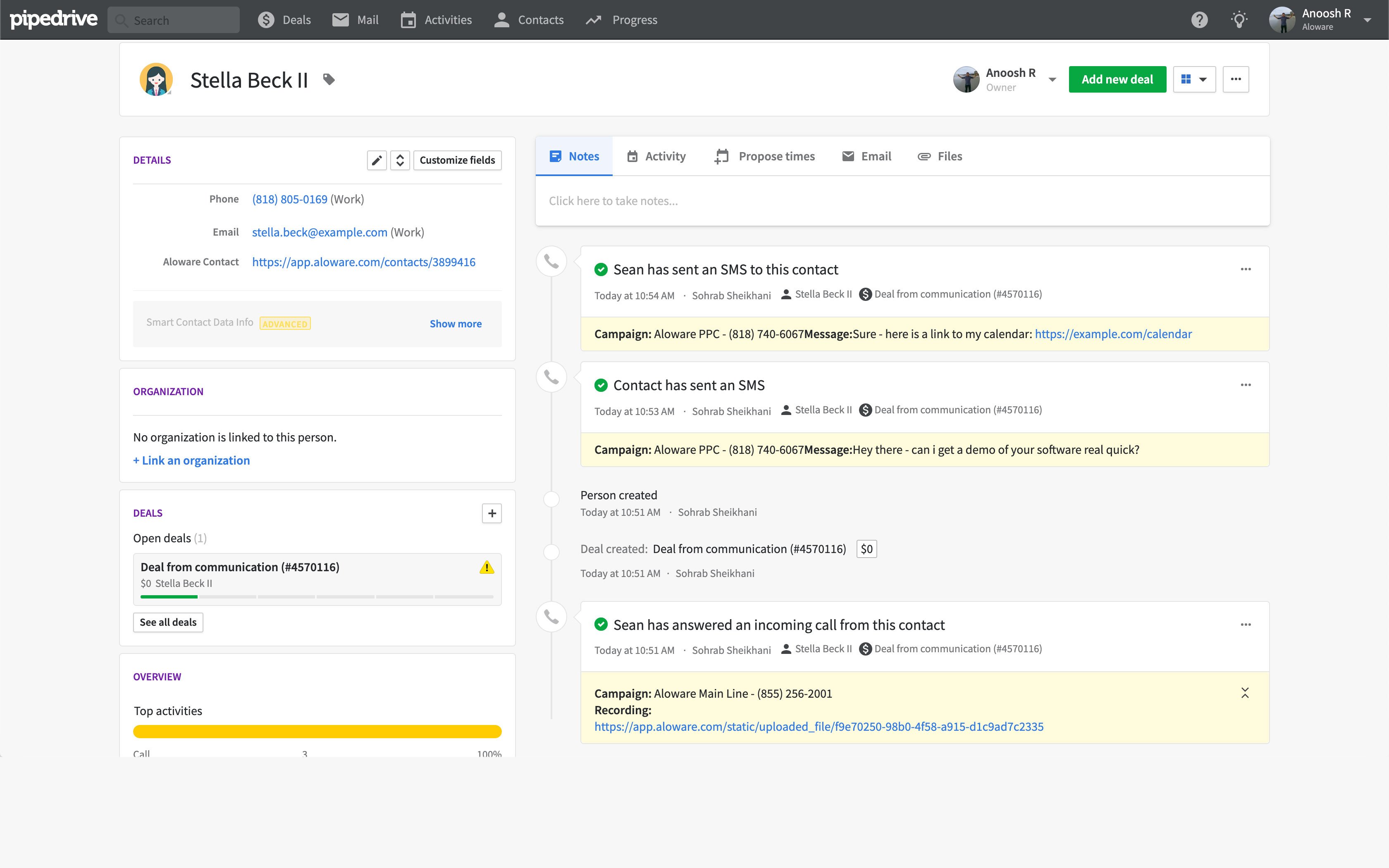Click Deal from communication in Deal created
The height and width of the screenshot is (868, 1389).
click(x=749, y=549)
